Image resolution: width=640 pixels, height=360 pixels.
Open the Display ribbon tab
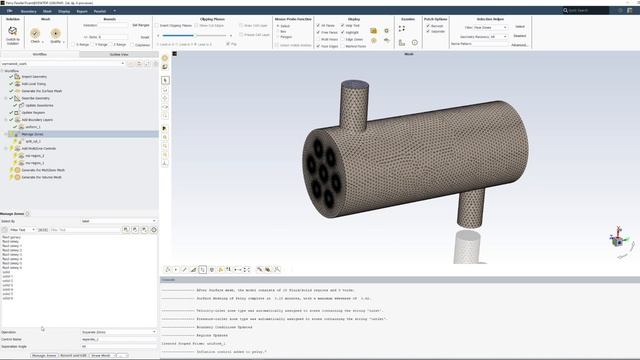pyautogui.click(x=64, y=11)
